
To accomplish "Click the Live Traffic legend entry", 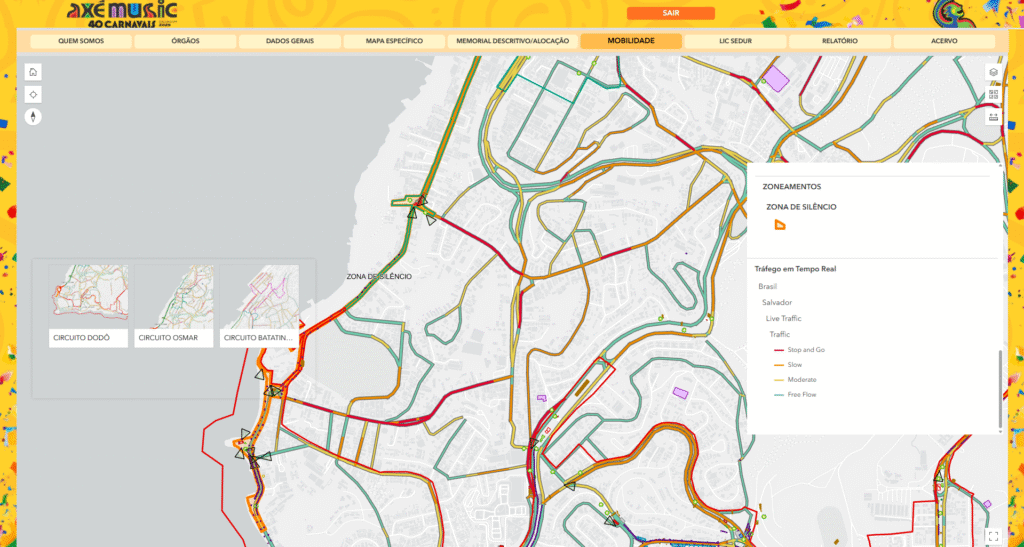I will 783,318.
